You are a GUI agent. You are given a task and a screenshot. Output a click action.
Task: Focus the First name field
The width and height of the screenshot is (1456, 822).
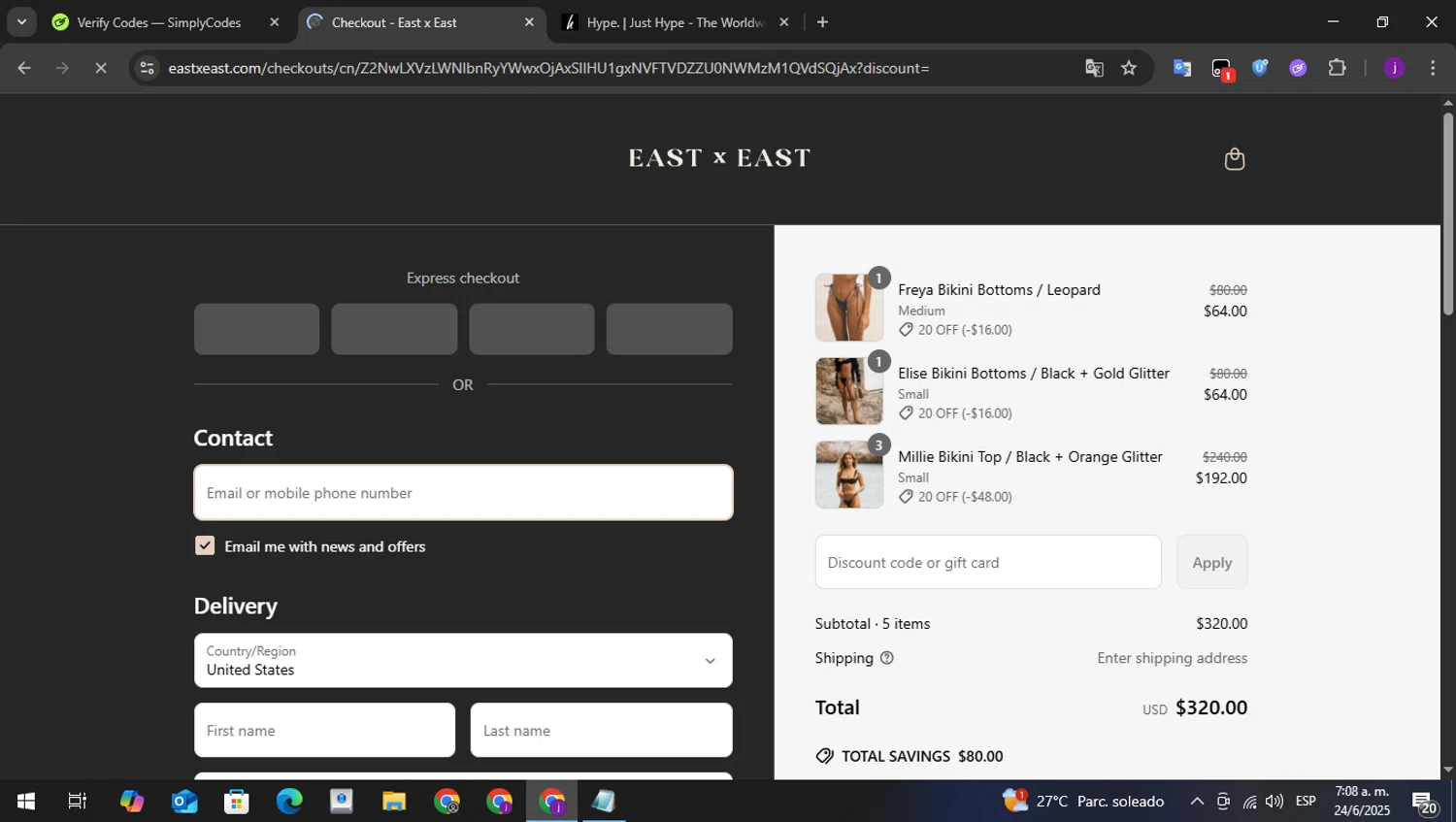(324, 731)
